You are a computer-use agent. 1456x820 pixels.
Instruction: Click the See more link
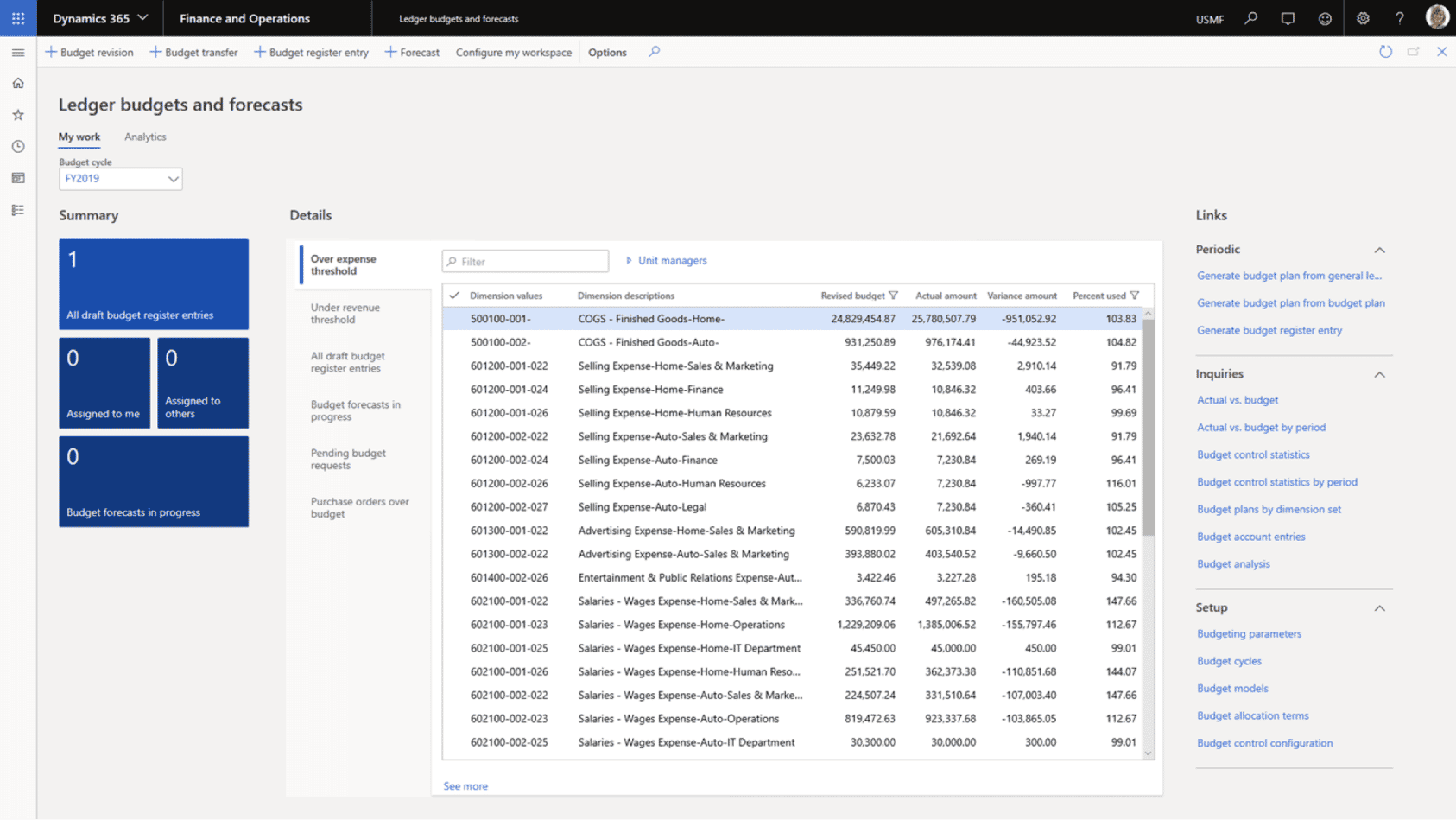465,786
